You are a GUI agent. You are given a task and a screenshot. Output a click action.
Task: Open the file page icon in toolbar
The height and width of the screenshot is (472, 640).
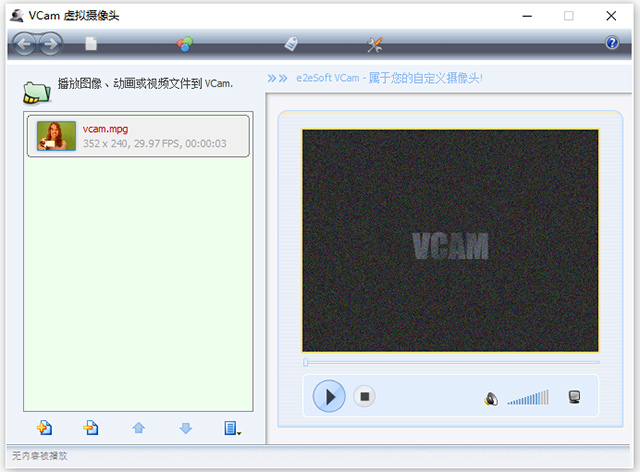[x=91, y=44]
